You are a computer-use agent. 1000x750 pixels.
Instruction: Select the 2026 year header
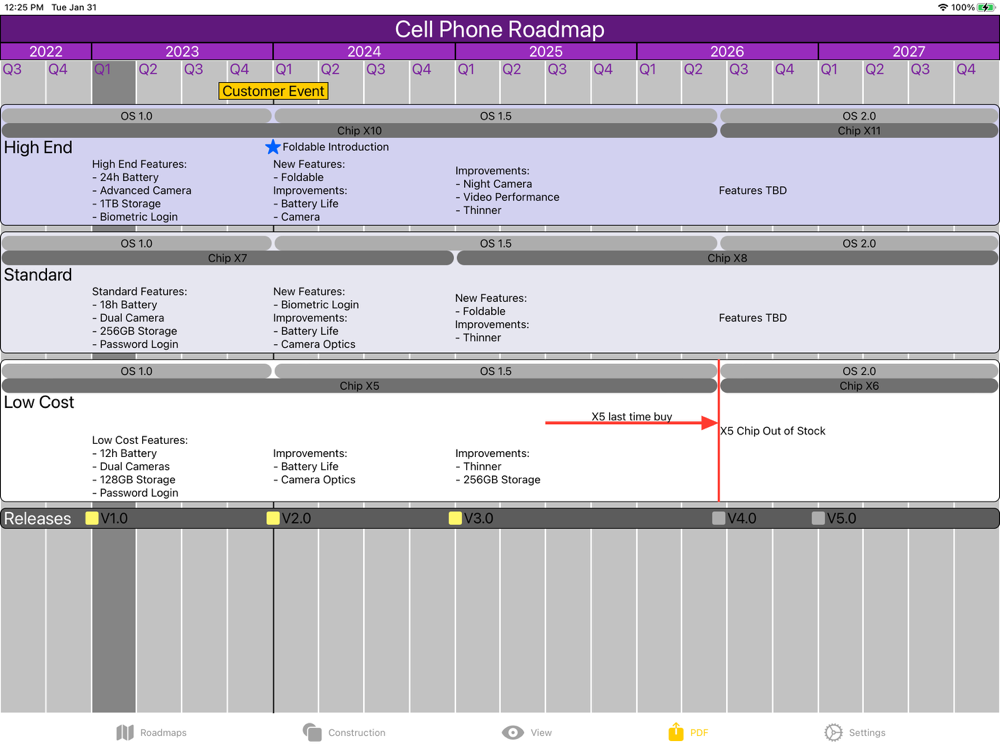click(x=727, y=51)
